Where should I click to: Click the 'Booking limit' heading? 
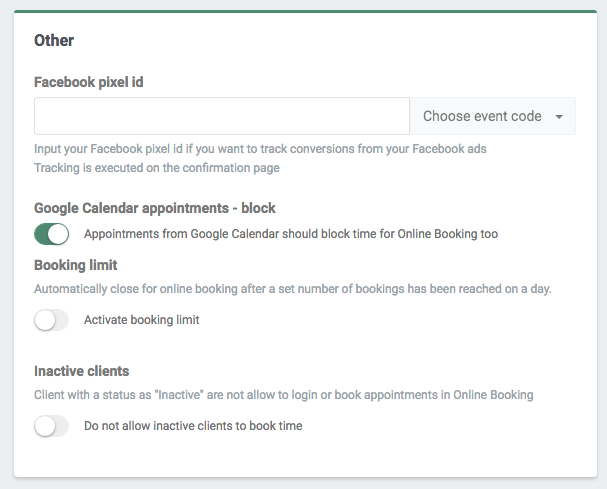[76, 265]
